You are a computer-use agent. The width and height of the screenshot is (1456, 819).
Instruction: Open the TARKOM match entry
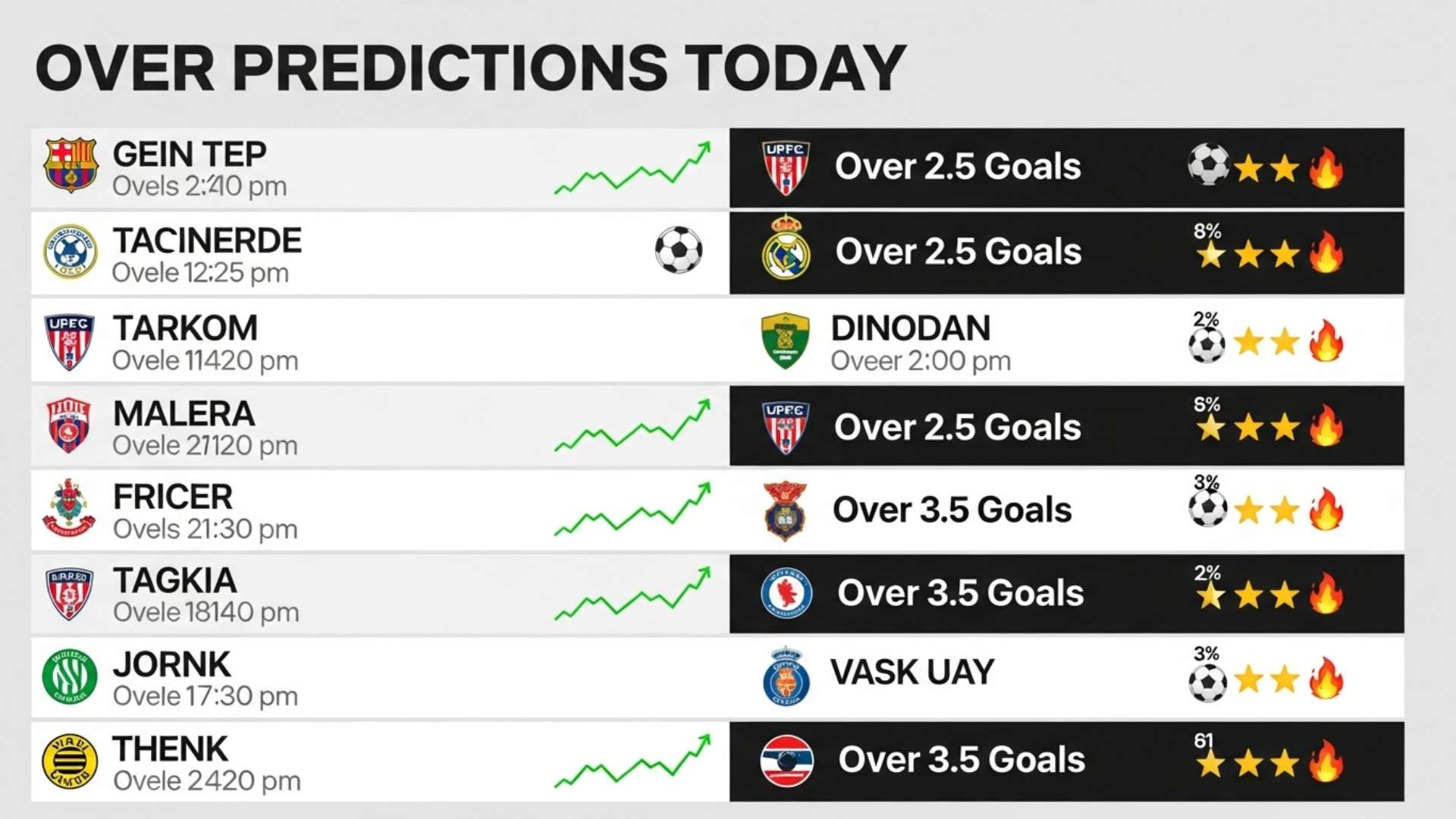(x=379, y=340)
